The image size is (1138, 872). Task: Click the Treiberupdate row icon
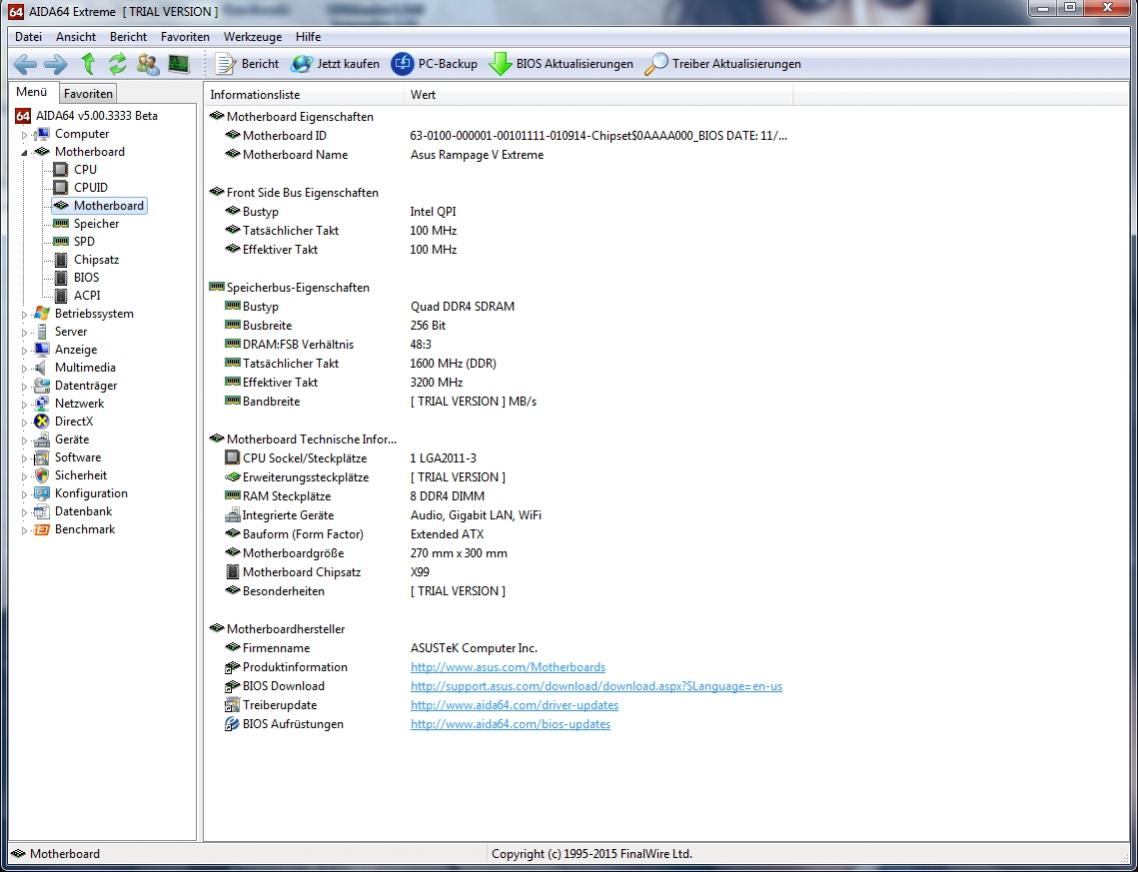[232, 704]
